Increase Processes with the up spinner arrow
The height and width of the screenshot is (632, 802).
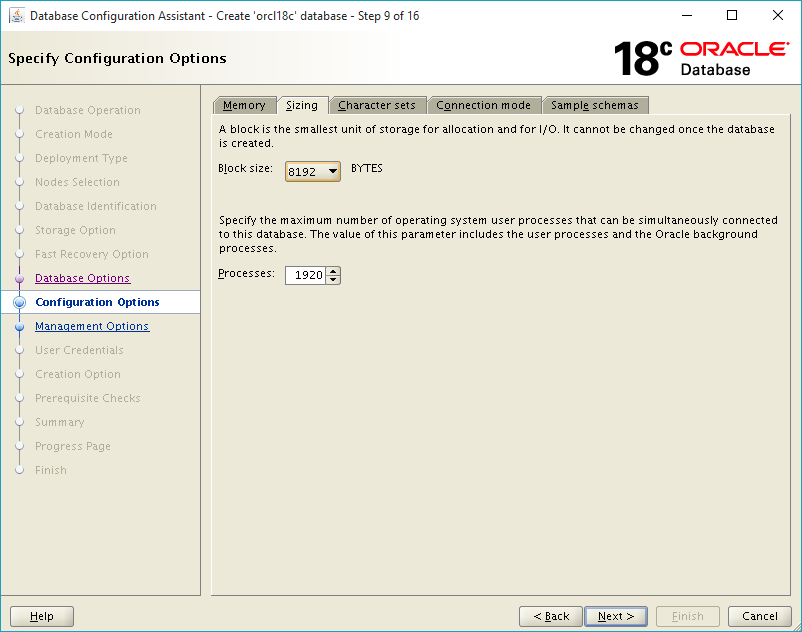click(x=333, y=271)
